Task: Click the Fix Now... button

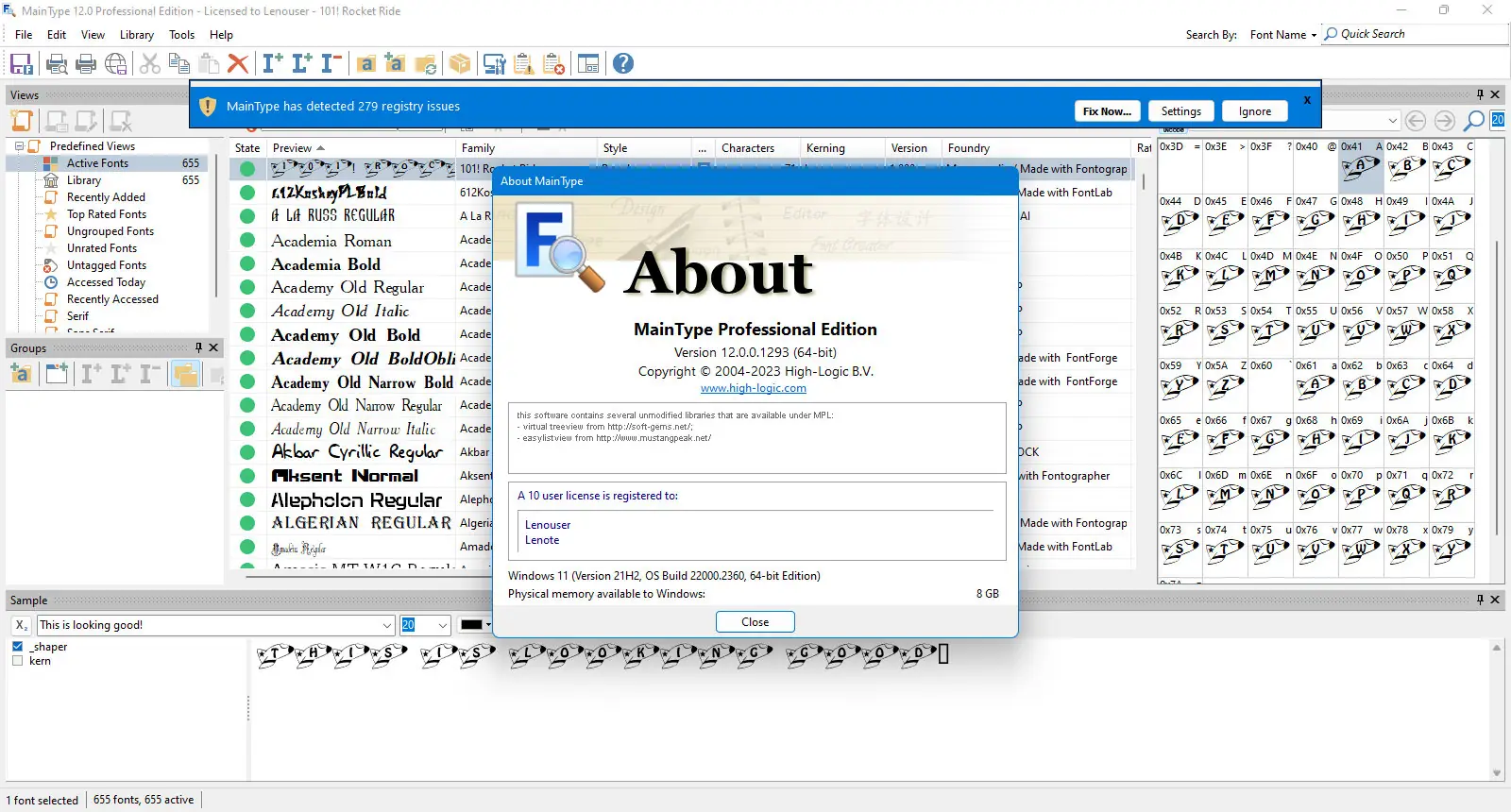Action: click(x=1108, y=111)
